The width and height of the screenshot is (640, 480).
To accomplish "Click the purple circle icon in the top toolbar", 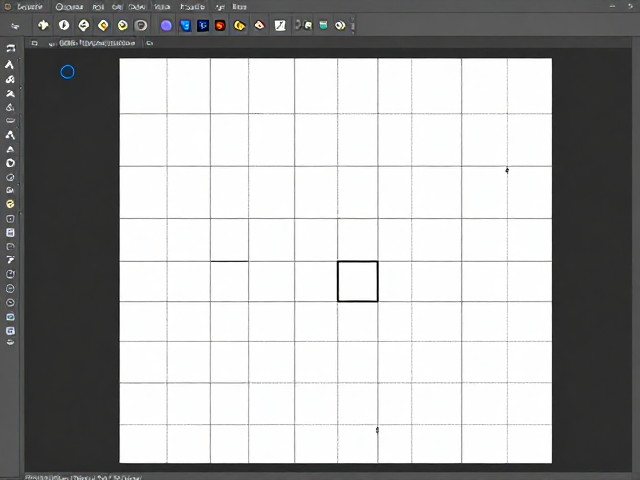I will click(x=166, y=26).
